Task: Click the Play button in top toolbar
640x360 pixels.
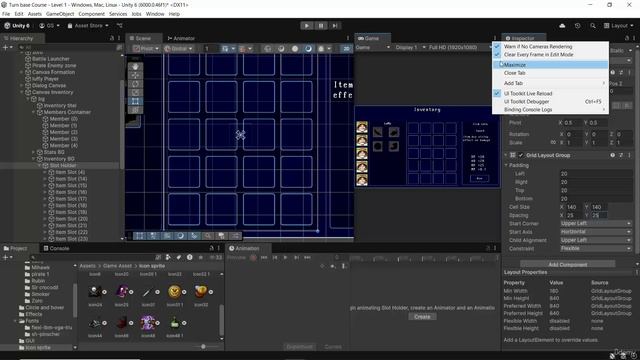Action: (x=307, y=26)
